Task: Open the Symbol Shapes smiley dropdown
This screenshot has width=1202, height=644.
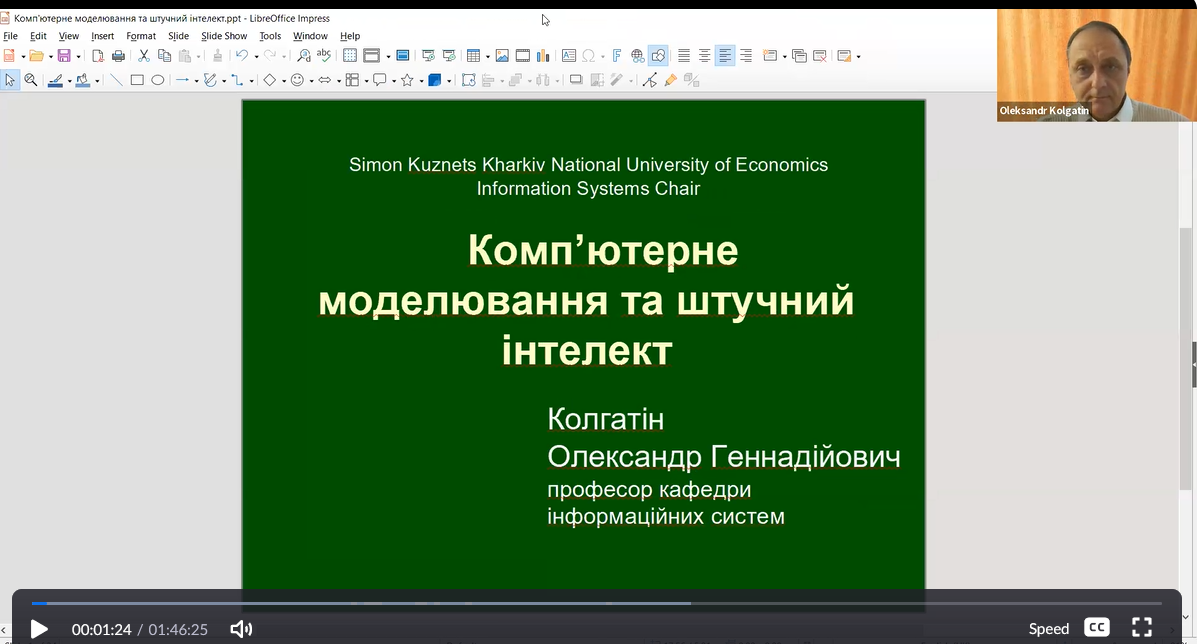Action: pyautogui.click(x=311, y=81)
